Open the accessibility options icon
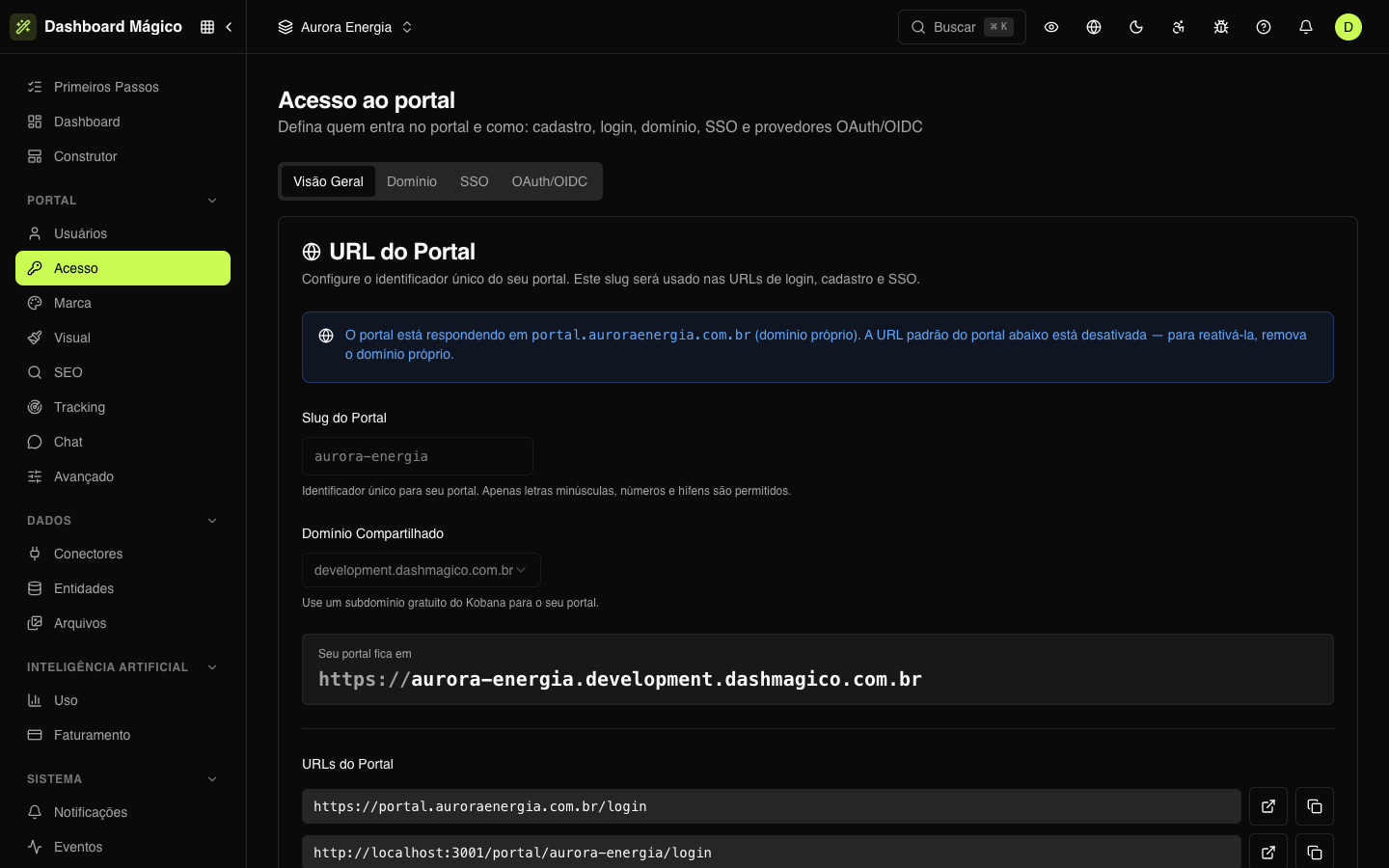The height and width of the screenshot is (868, 1389). pos(1179,27)
